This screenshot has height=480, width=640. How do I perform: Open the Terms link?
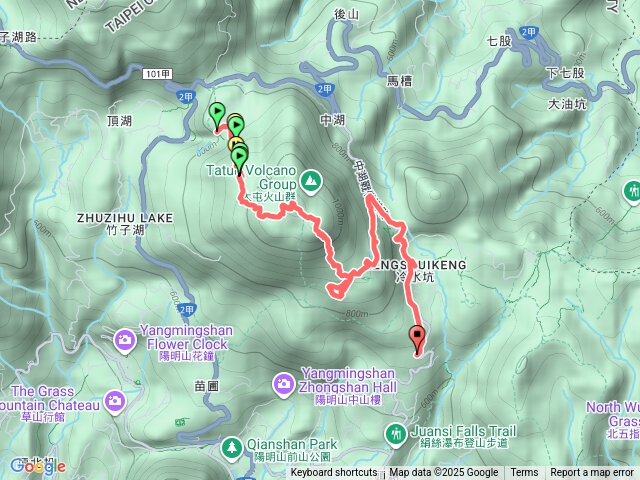point(524,472)
